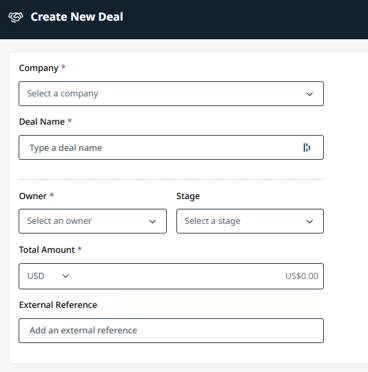The height and width of the screenshot is (372, 368).
Task: Click the handshake deal icon in header
Action: (x=16, y=17)
